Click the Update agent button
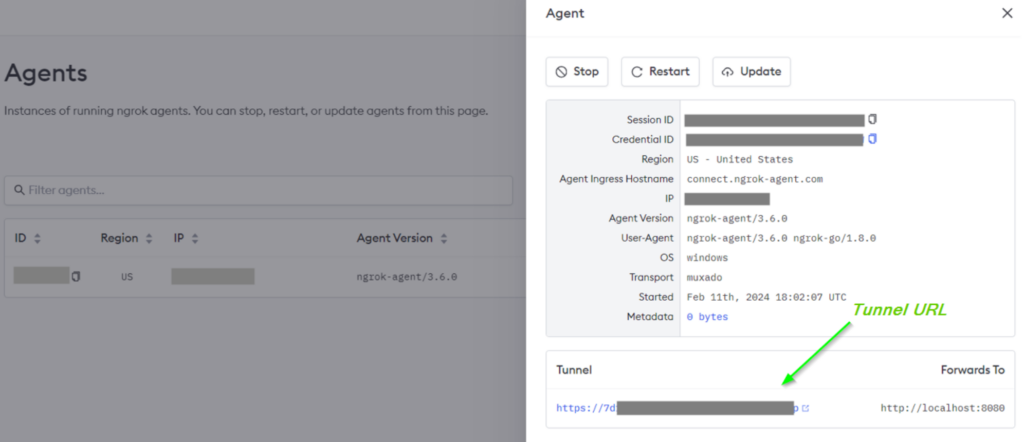The height and width of the screenshot is (442, 1024). point(752,72)
